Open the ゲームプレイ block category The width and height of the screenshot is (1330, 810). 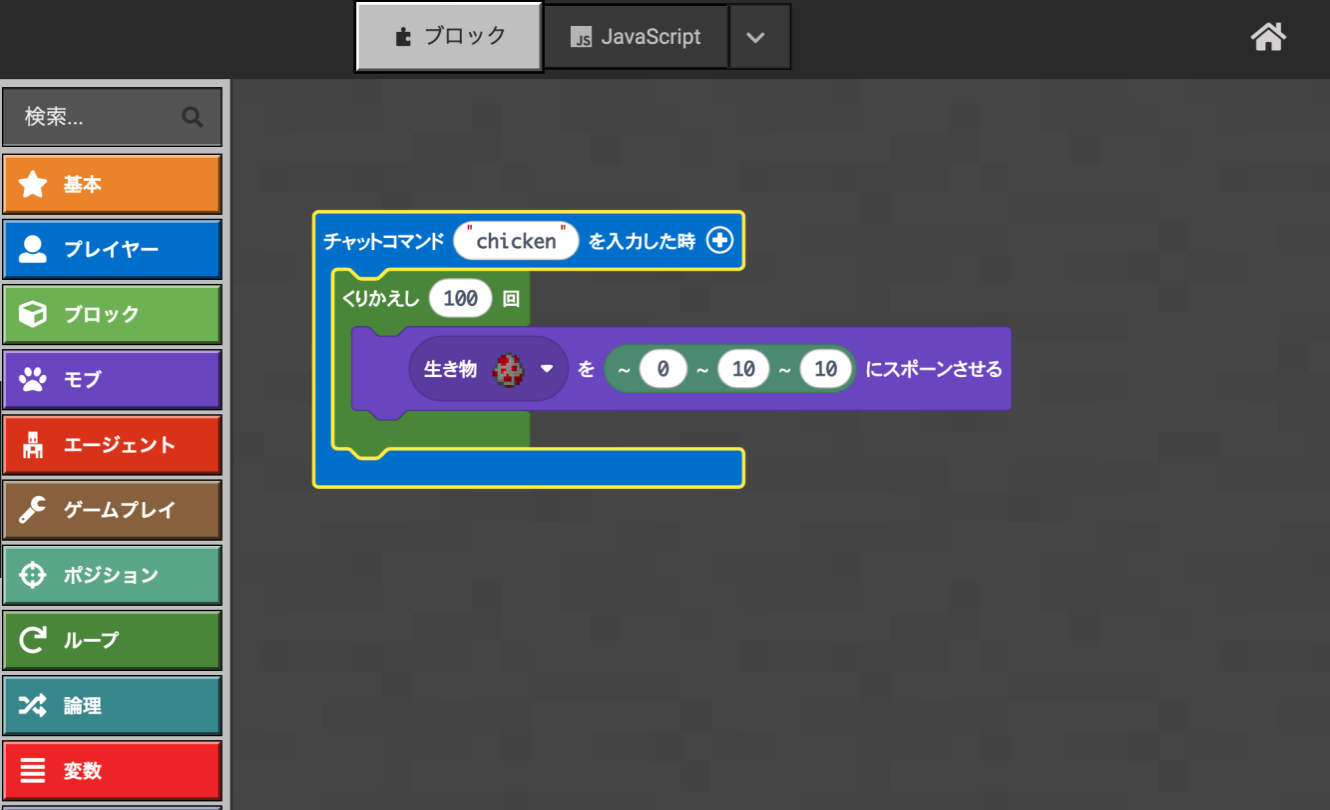coord(112,510)
